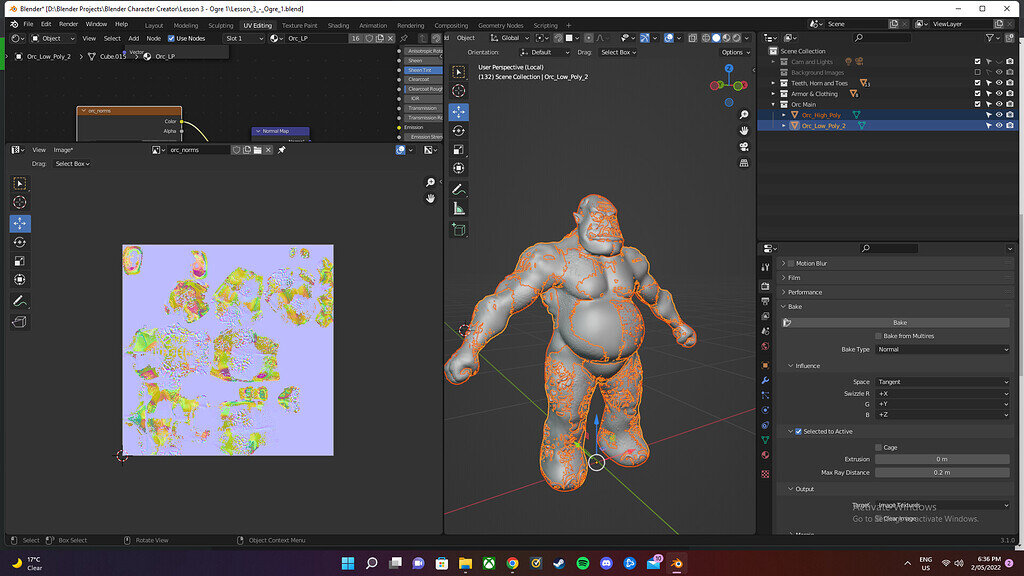Toggle Motion Blur checkbox
This screenshot has height=576, width=1024.
[x=791, y=263]
